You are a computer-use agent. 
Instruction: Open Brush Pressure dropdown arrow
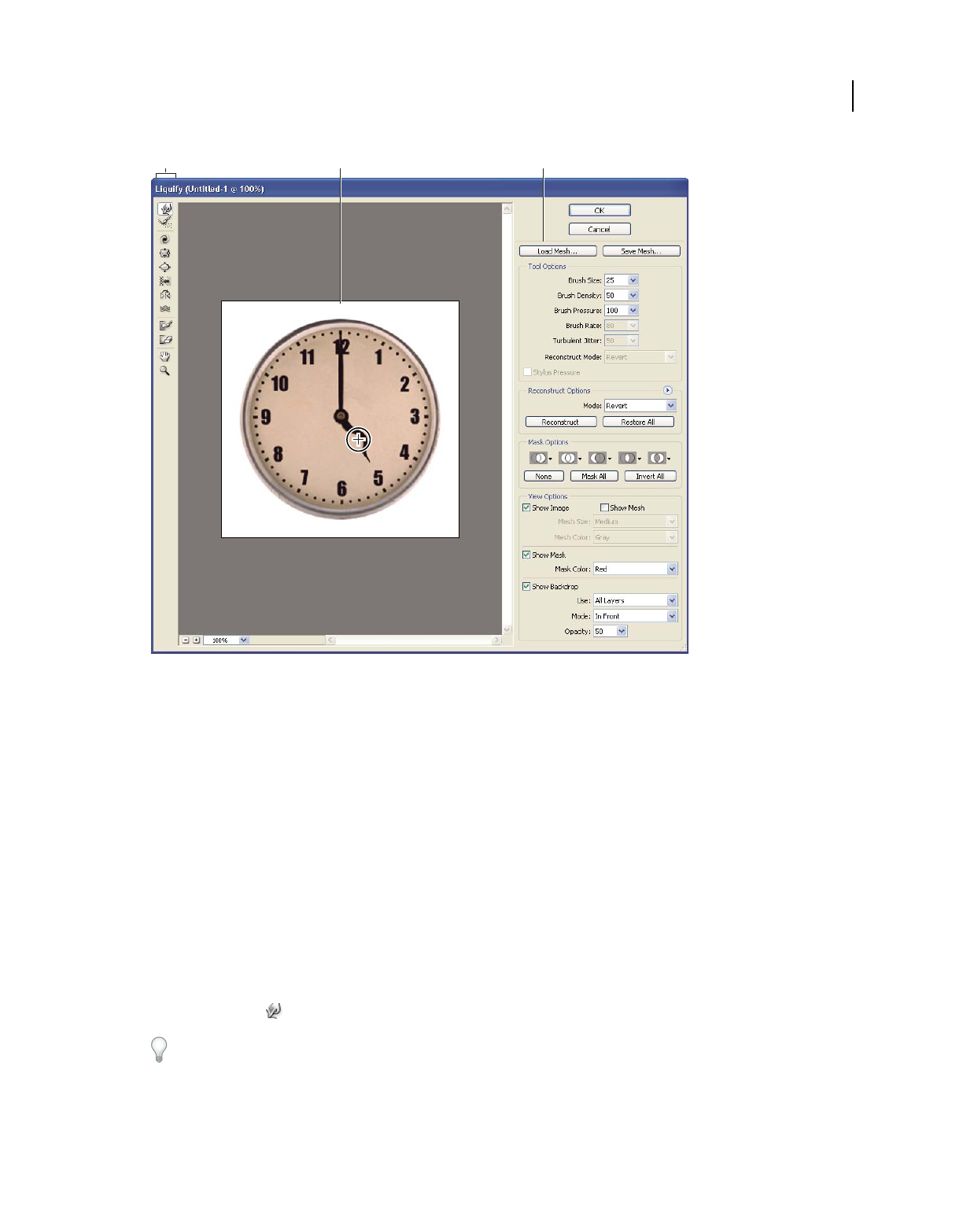(633, 310)
